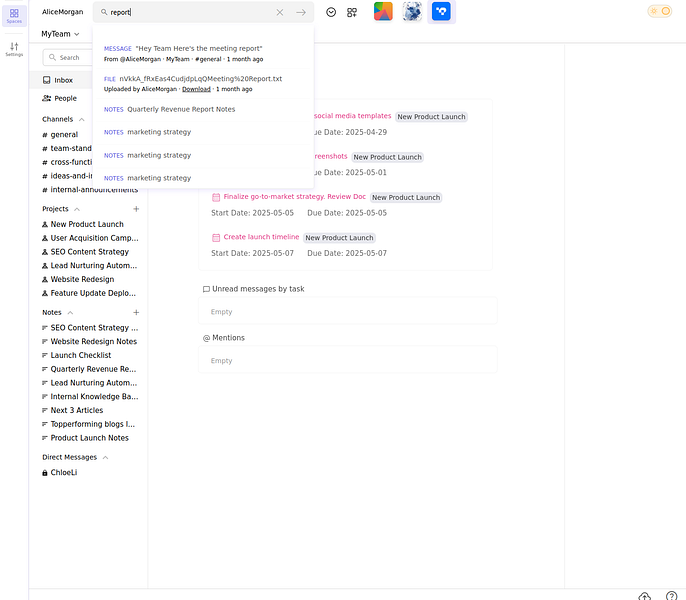Open the 'Hey Team' message search result
Image resolution: width=686 pixels, height=600 pixels.
203,53
